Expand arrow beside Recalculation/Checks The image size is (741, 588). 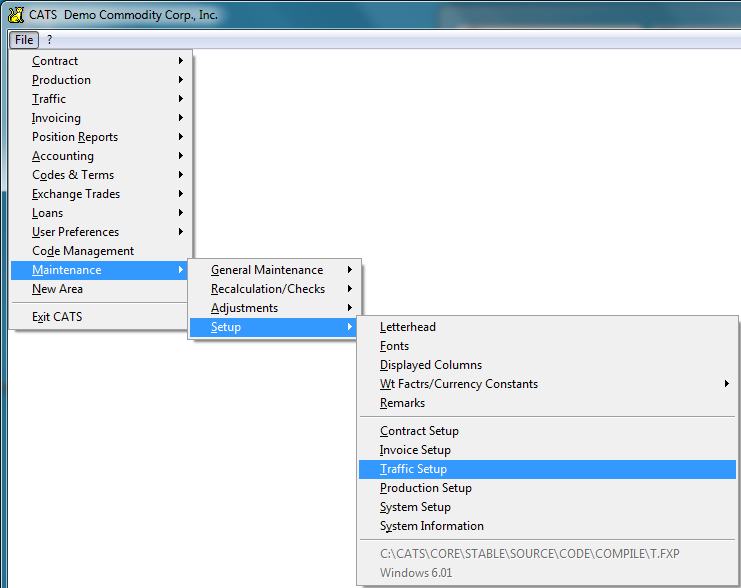pos(350,288)
